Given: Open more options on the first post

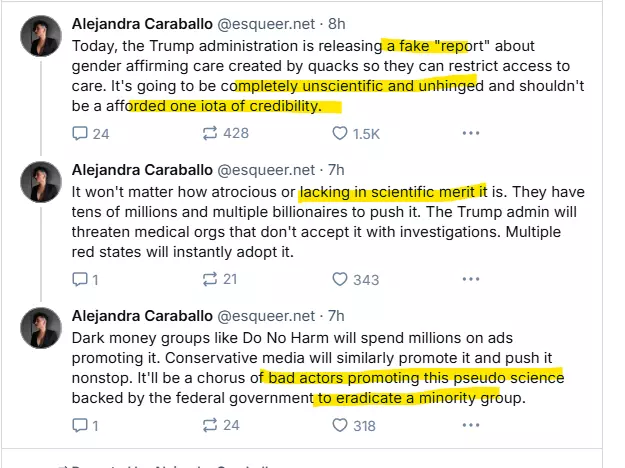Looking at the screenshot, I should 471,134.
